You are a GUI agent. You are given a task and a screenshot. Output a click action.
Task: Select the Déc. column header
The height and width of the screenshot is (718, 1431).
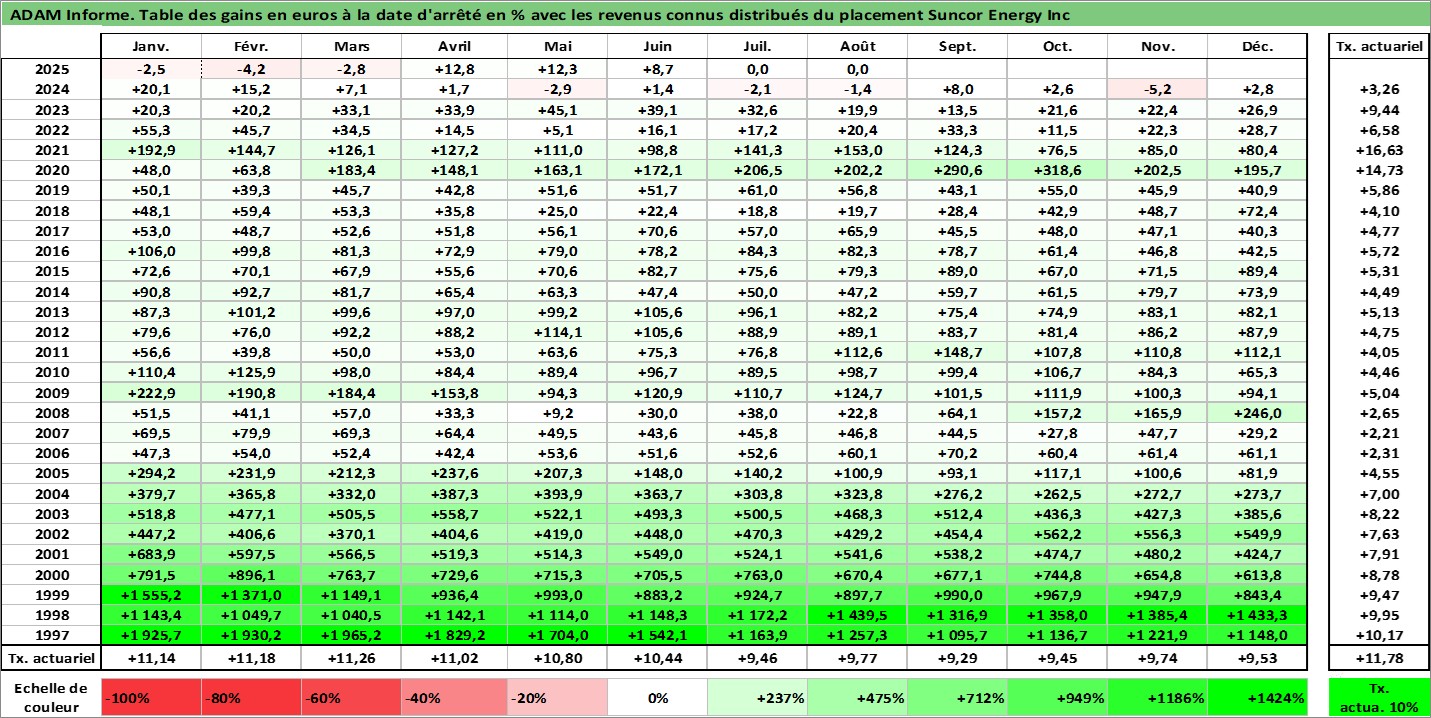tap(1257, 47)
